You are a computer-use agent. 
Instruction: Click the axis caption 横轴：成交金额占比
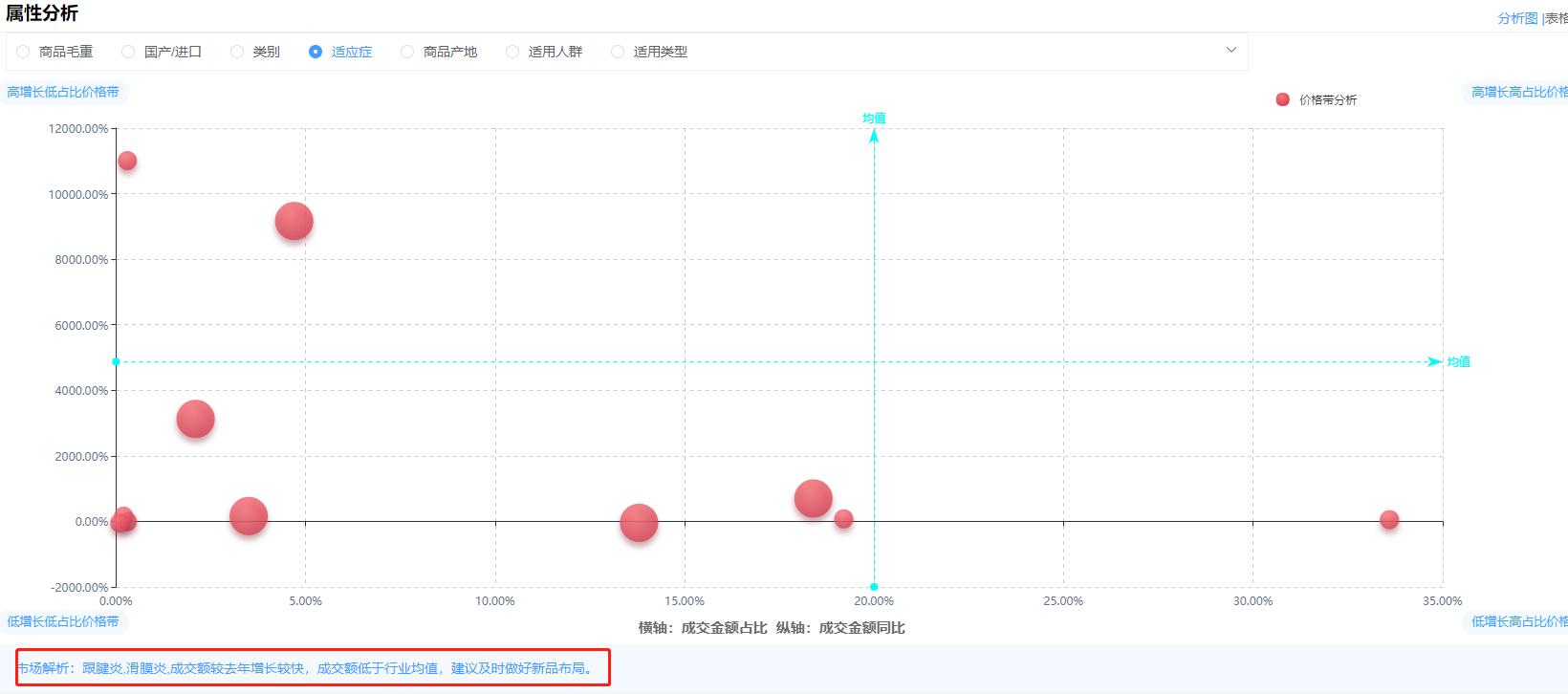coord(703,628)
